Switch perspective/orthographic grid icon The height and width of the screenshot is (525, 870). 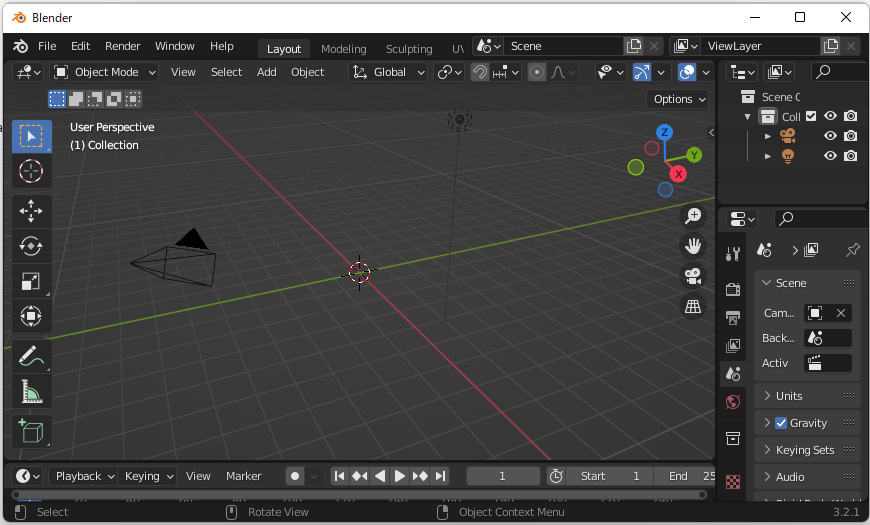(x=693, y=306)
